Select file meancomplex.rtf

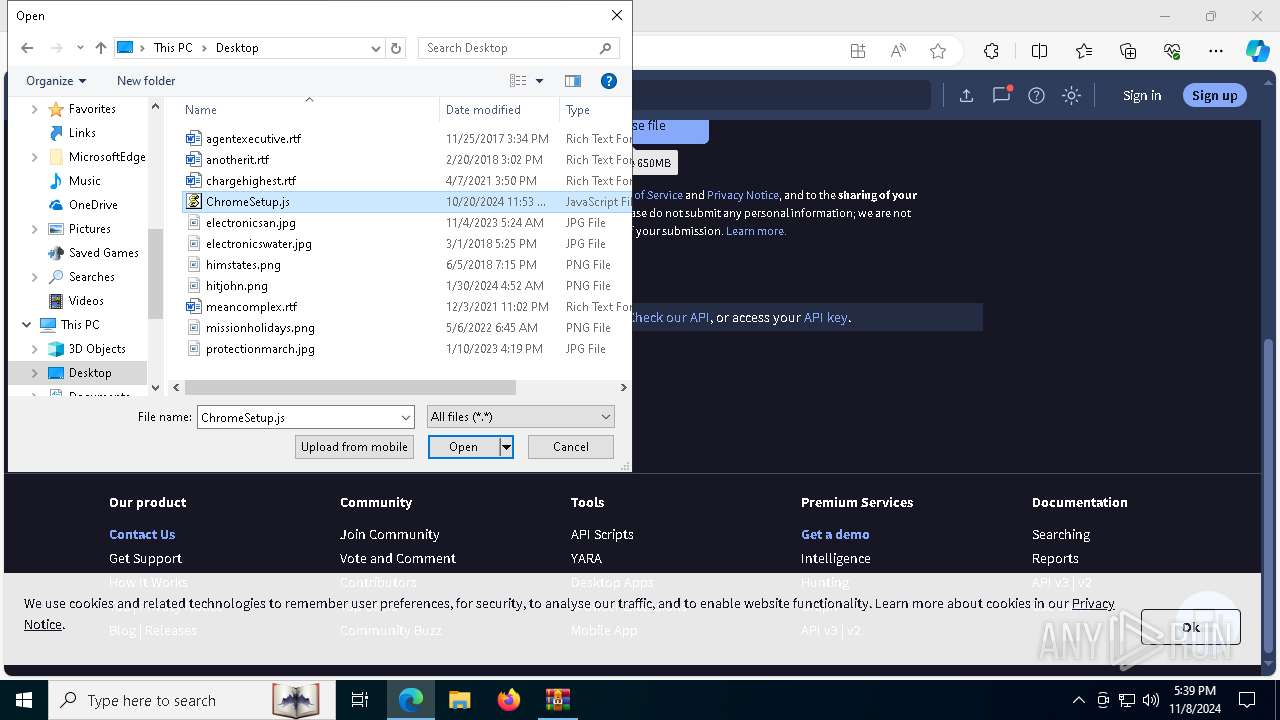[x=251, y=307]
